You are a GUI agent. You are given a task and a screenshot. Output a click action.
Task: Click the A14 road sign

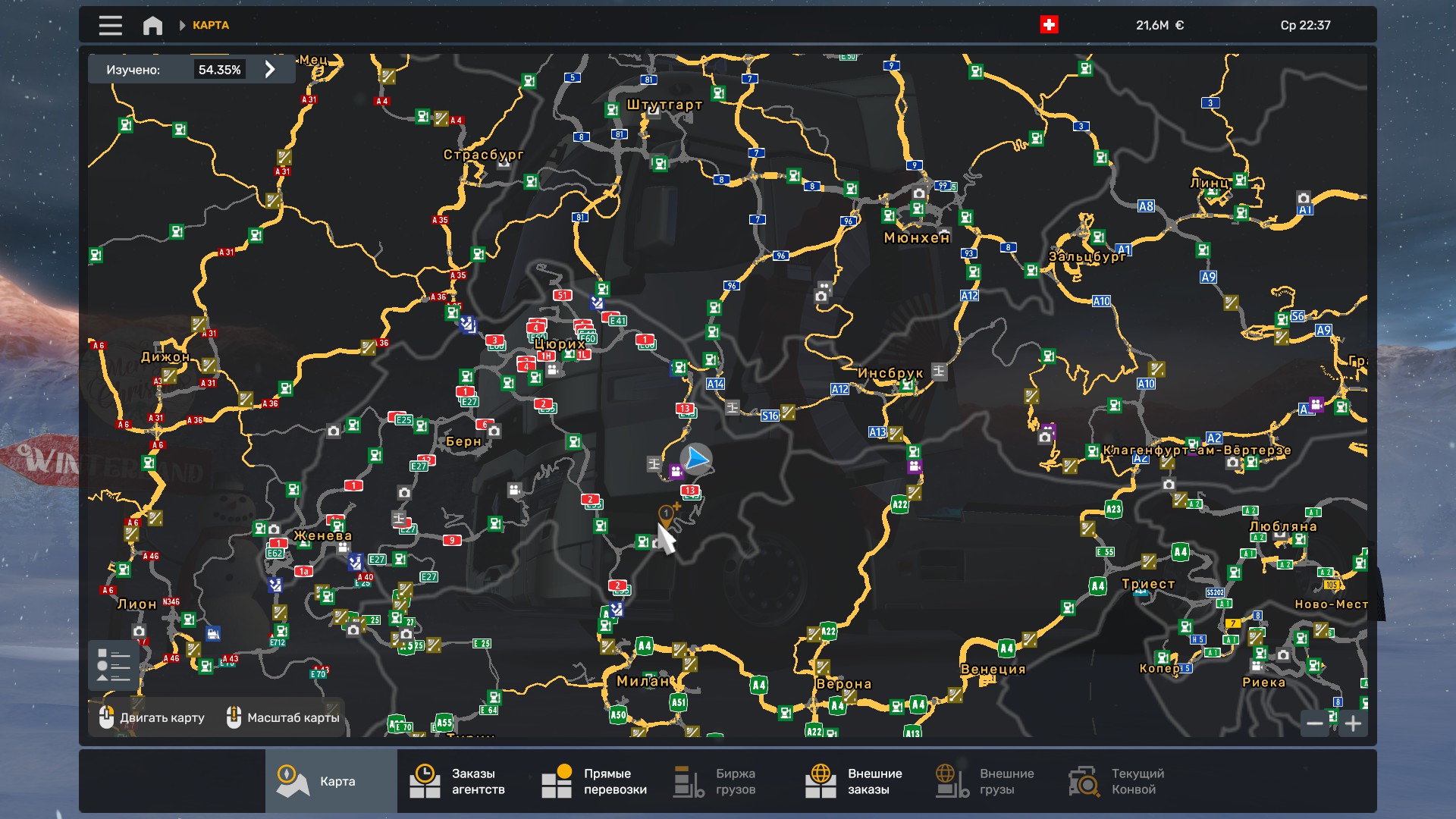715,384
